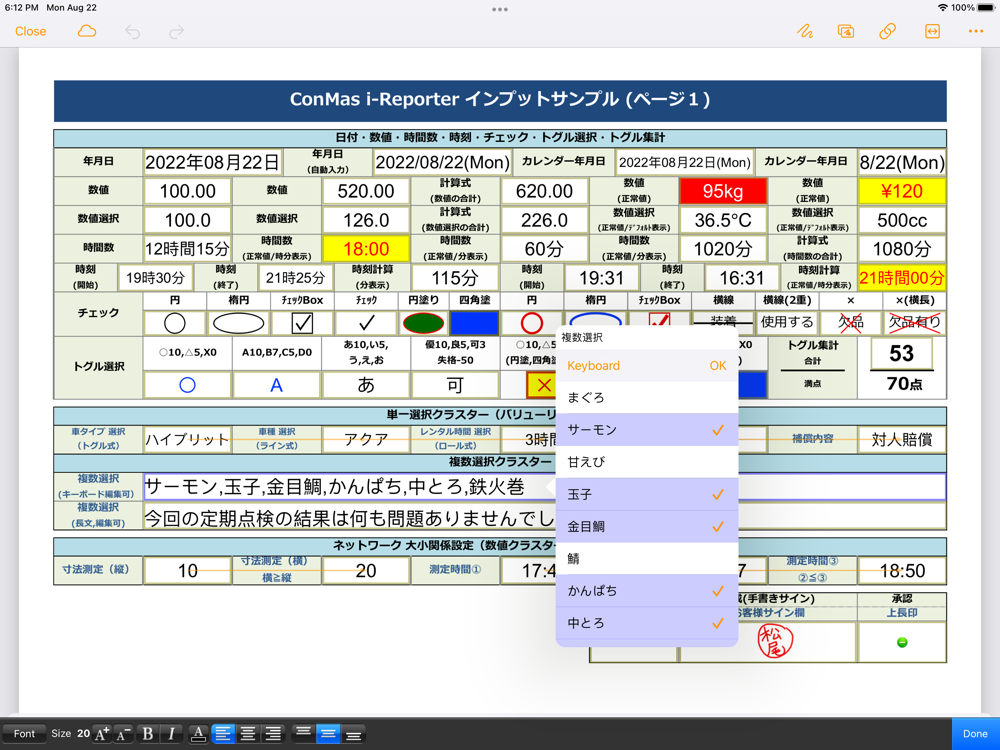Toggle italic text formatting
The height and width of the screenshot is (750, 1000).
[171, 733]
